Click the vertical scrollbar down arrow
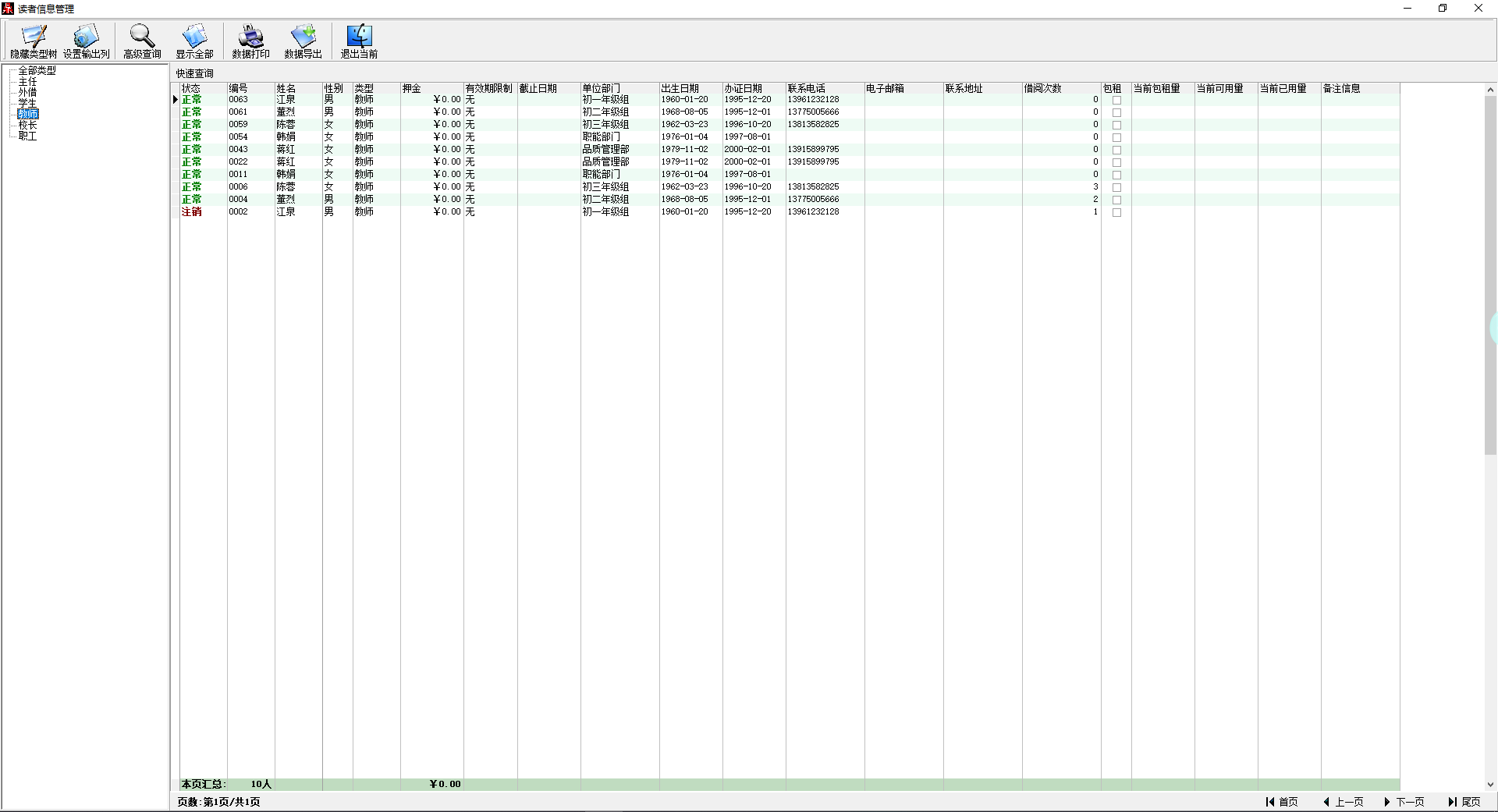 1490,785
